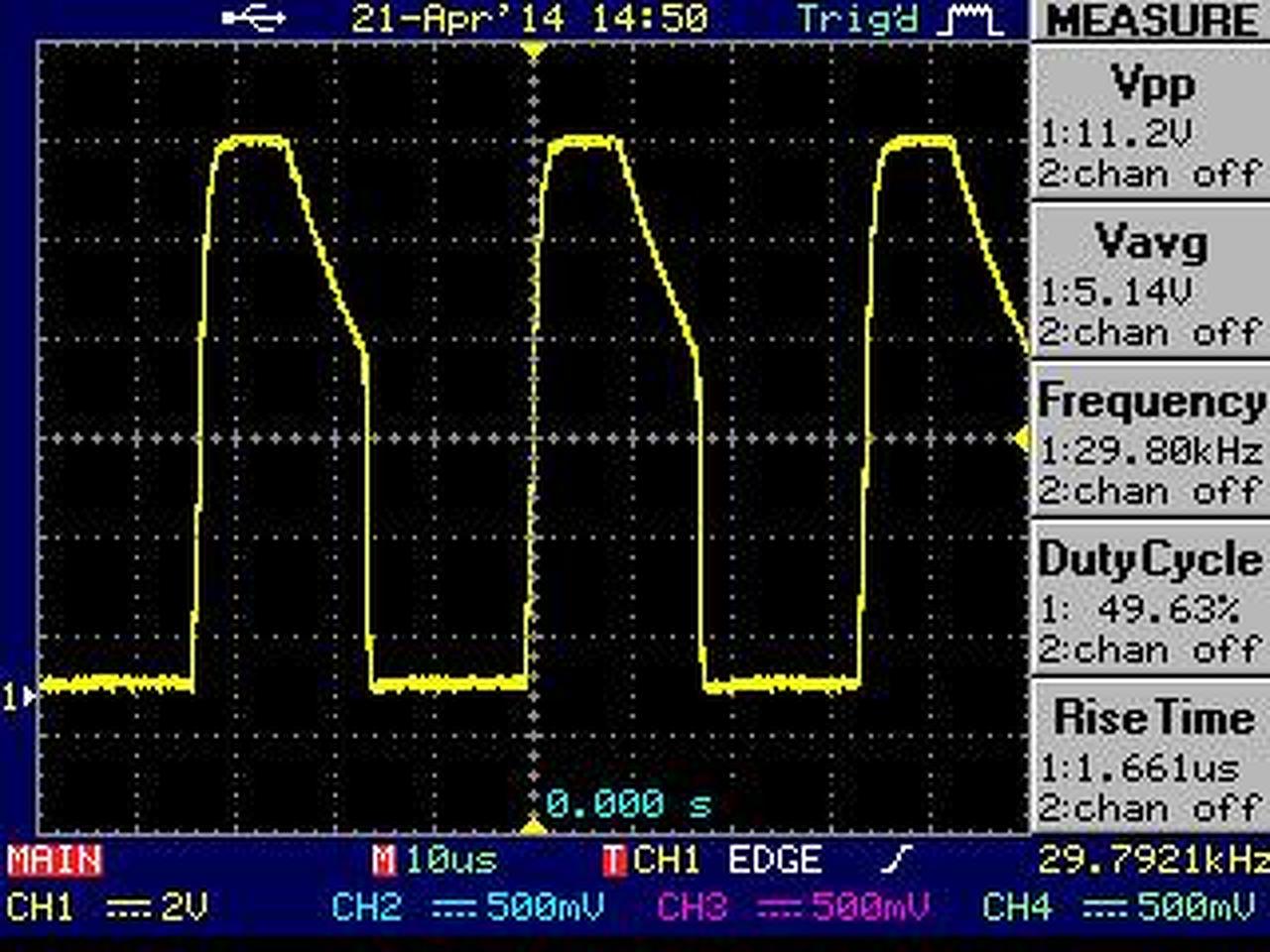Screen dimensions: 1270x952
Task: Click '2:chan off' under RiseTime
Action: click(x=1151, y=809)
